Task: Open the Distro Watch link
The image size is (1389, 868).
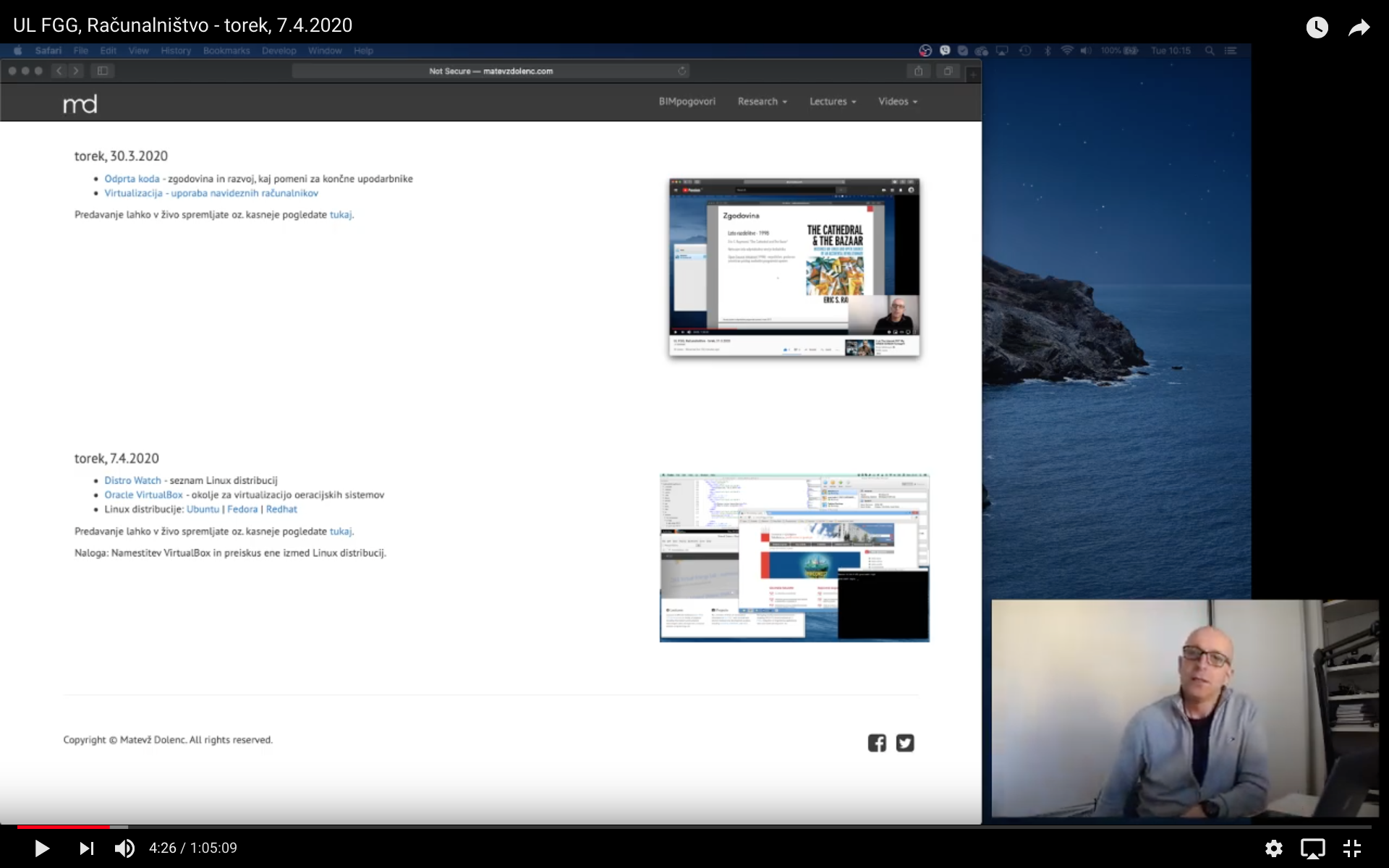Action: 132,480
